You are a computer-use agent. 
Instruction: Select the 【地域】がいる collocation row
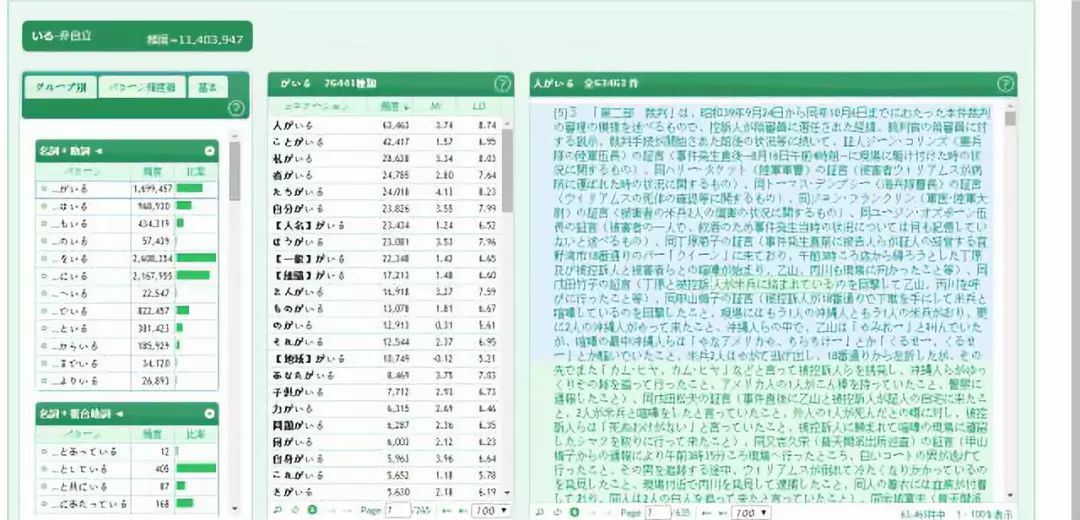click(385, 359)
